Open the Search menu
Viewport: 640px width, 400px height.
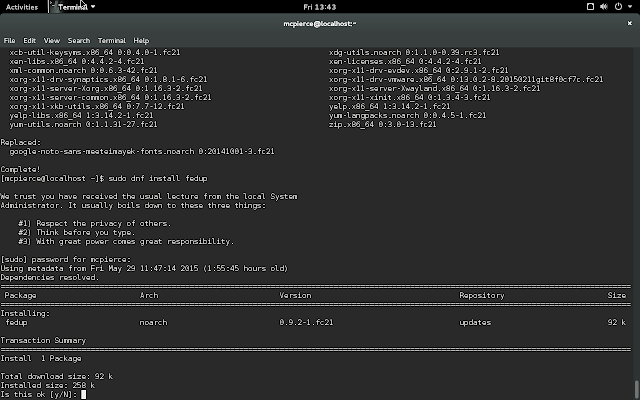pyautogui.click(x=79, y=40)
